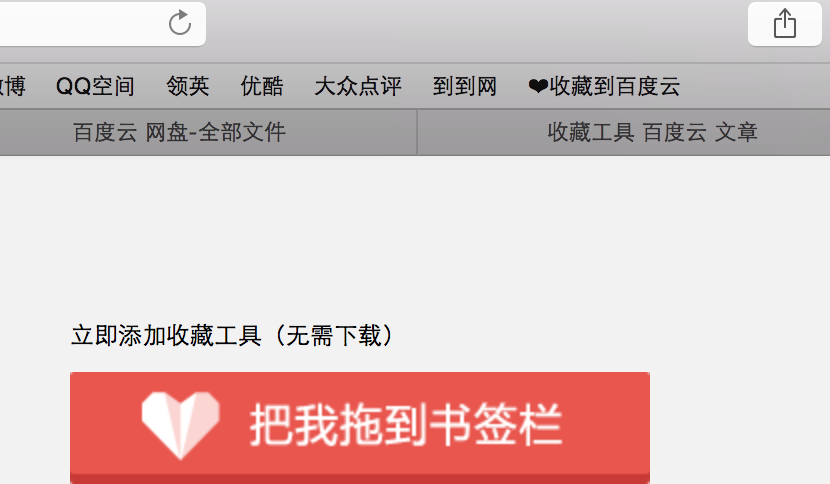830x484 pixels.
Task: Click the reload page icon
Action: [x=180, y=23]
